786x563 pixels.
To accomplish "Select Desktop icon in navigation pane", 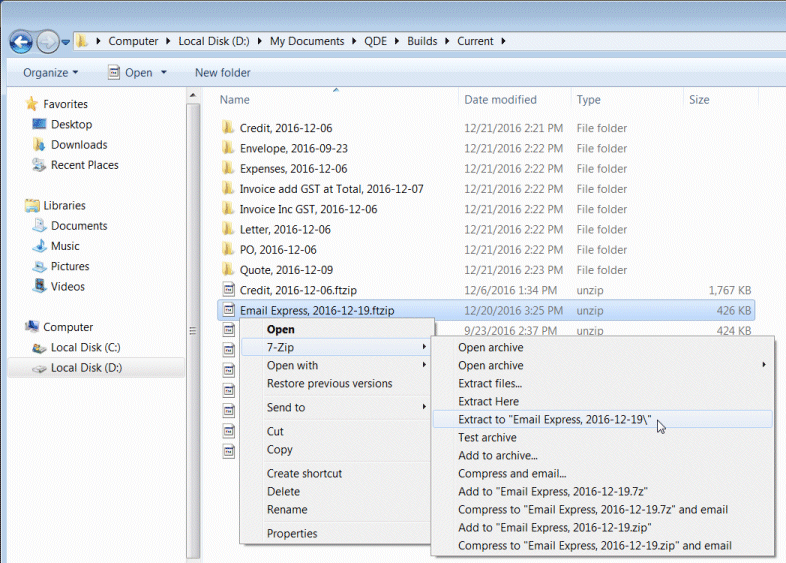I will tap(39, 124).
